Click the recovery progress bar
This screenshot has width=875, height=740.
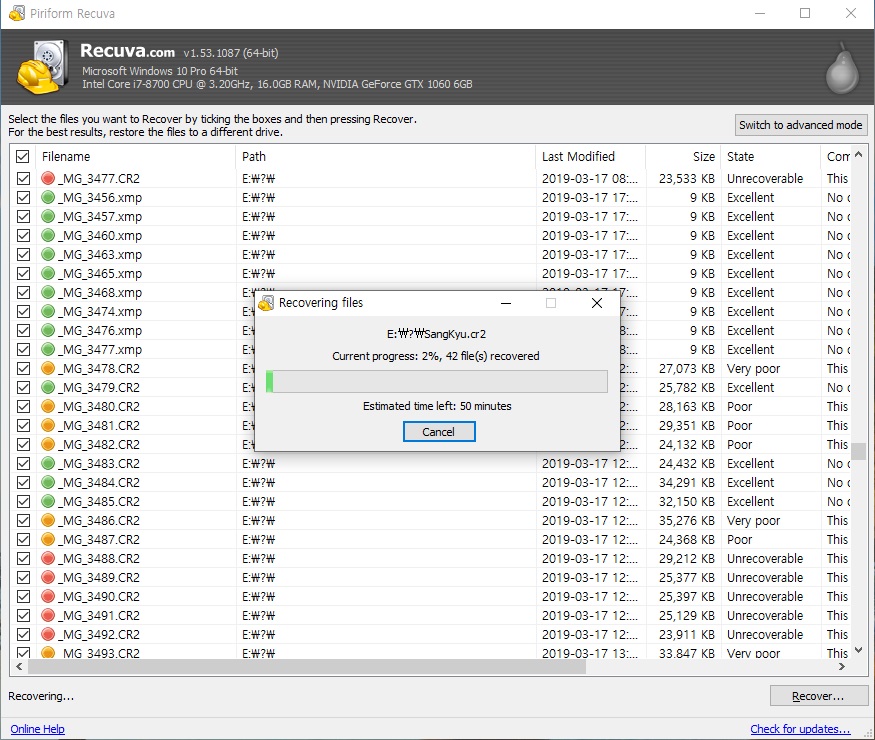(x=437, y=382)
